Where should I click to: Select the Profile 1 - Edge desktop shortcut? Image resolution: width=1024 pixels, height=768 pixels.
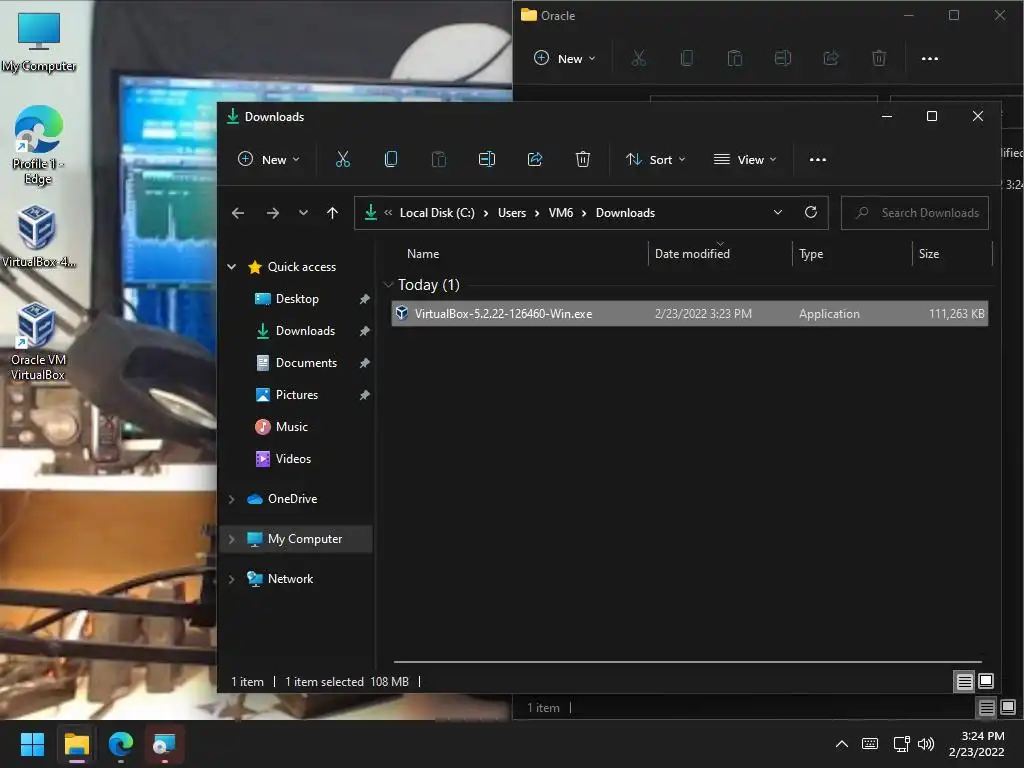coord(38,145)
